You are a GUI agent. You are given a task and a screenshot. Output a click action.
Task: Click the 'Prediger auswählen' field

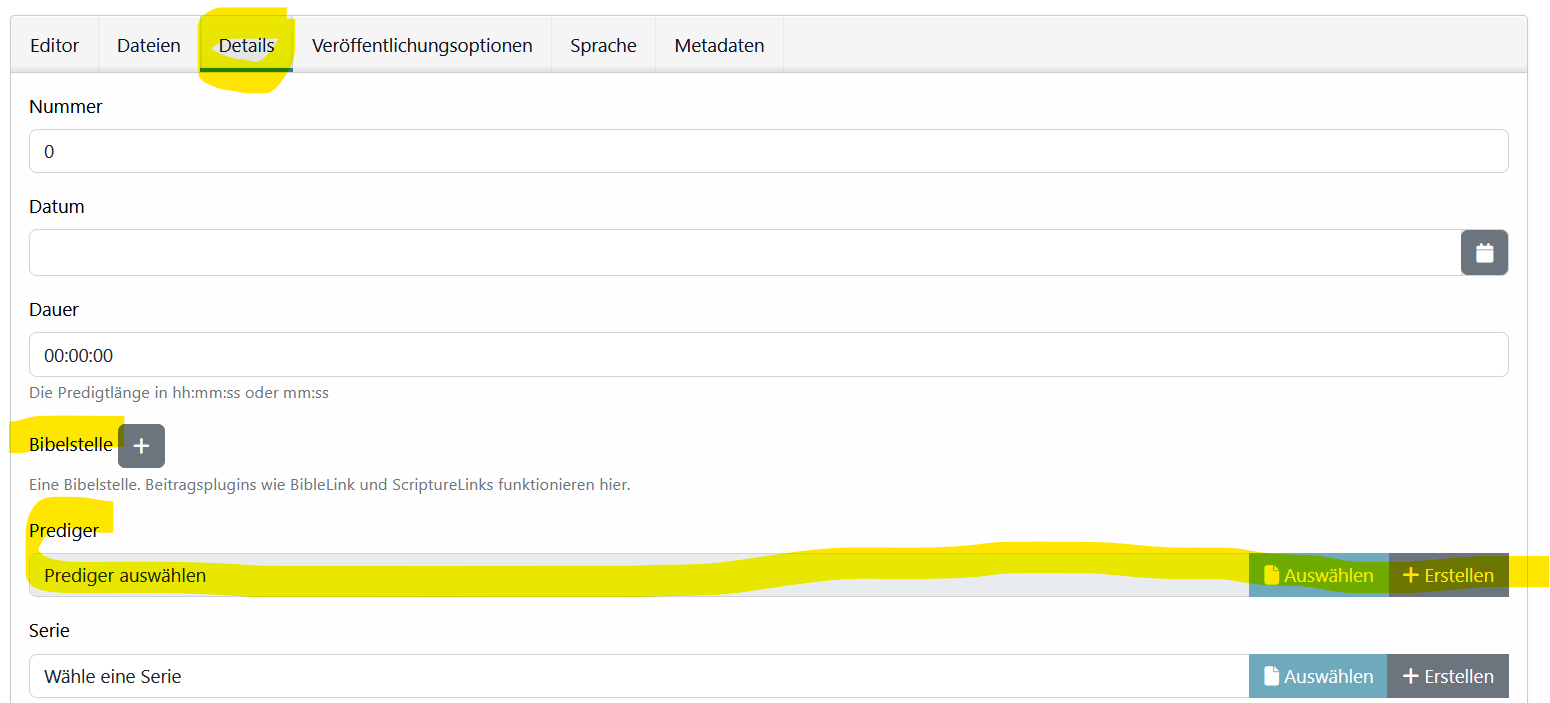coord(638,575)
